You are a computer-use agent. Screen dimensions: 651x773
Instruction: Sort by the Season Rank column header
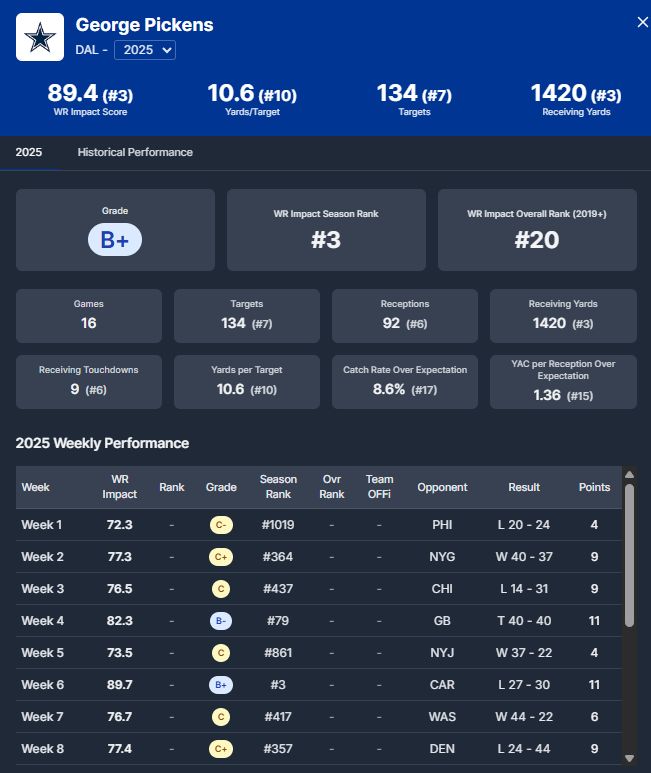tap(278, 487)
